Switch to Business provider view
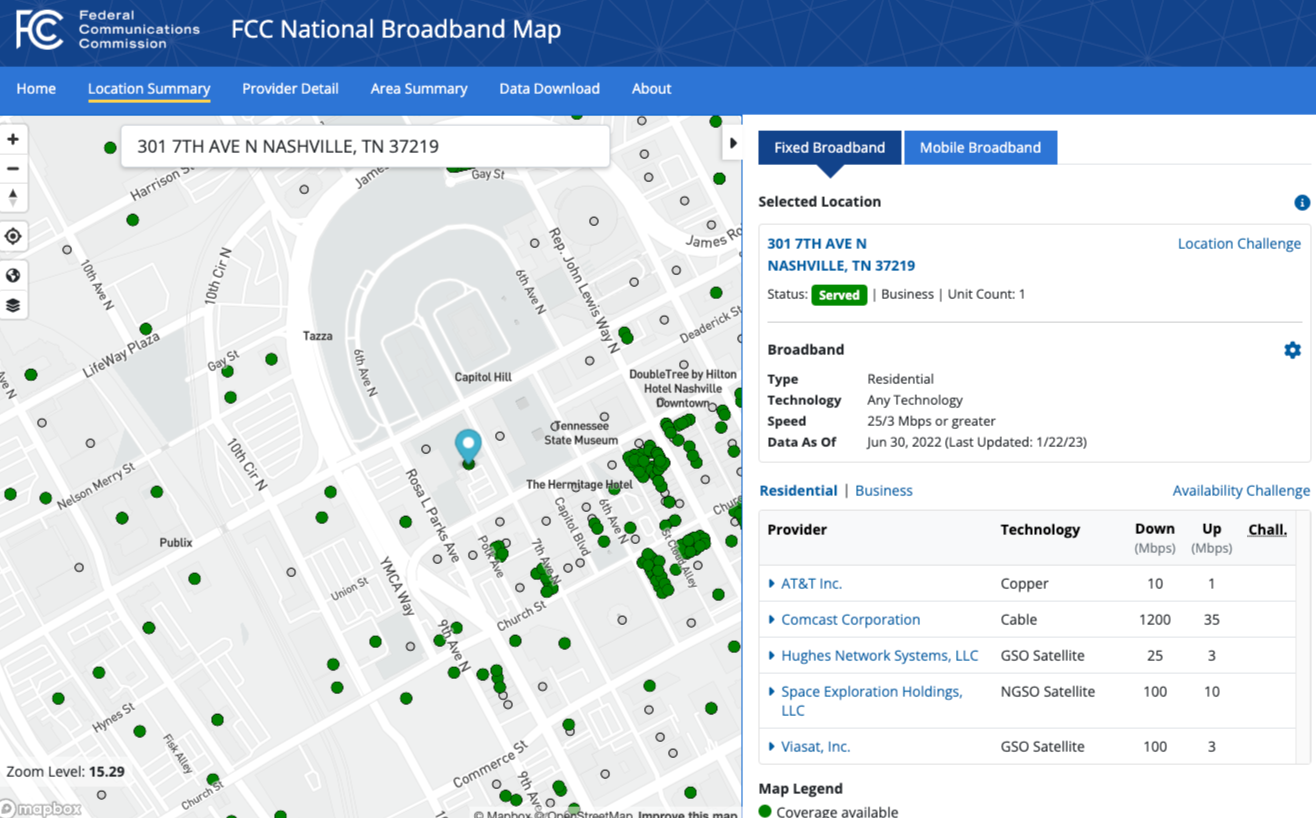This screenshot has width=1316, height=818. (x=884, y=491)
